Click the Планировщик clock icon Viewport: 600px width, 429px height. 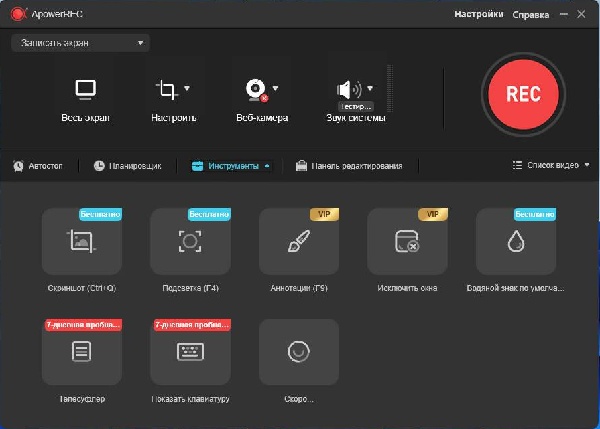(x=99, y=166)
